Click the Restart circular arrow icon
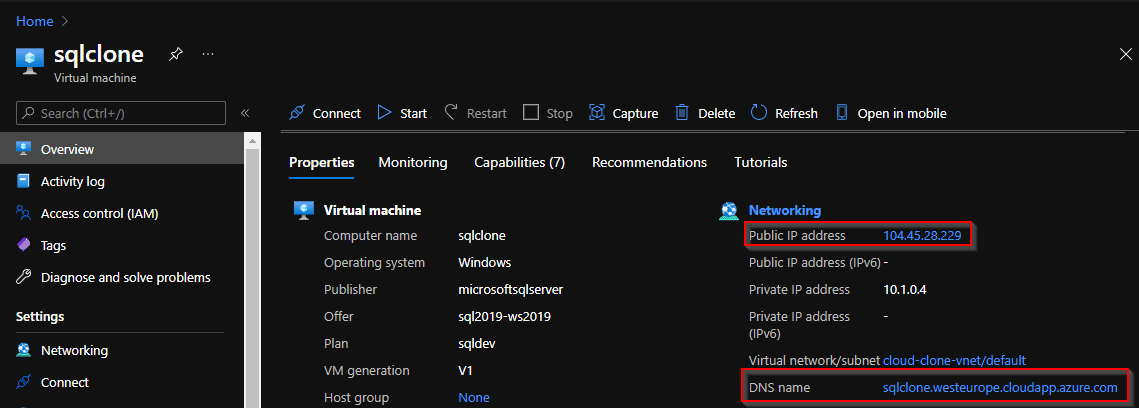 [x=451, y=113]
